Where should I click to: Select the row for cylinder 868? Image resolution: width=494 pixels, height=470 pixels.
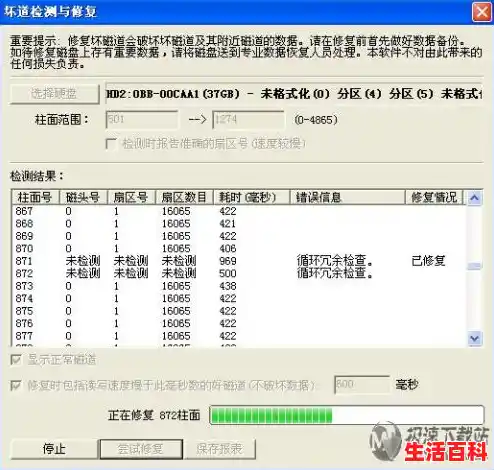239,224
